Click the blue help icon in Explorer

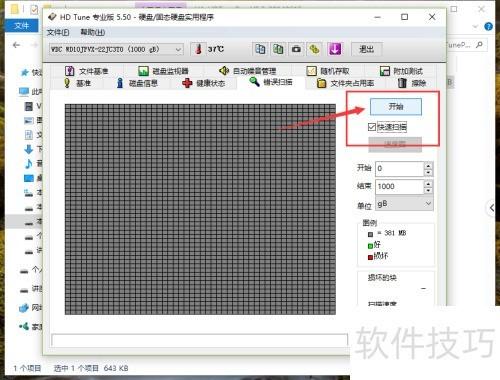click(488, 26)
